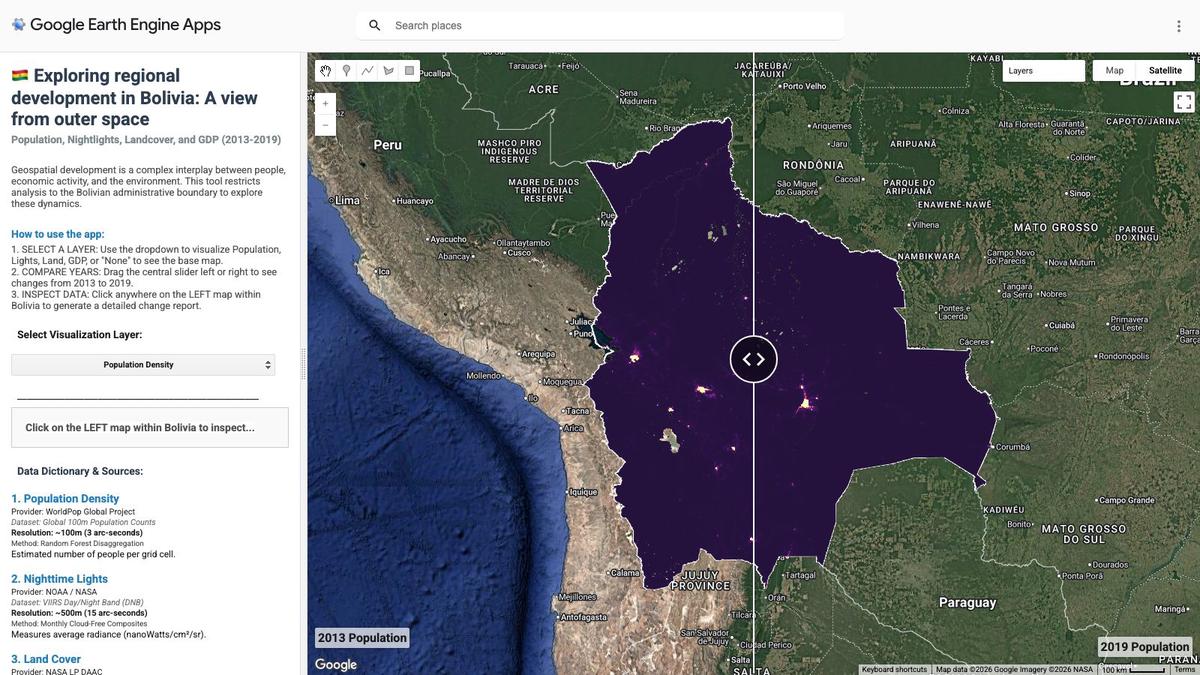The height and width of the screenshot is (675, 1200).
Task: Click the inspect prompt panel
Action: 150,427
